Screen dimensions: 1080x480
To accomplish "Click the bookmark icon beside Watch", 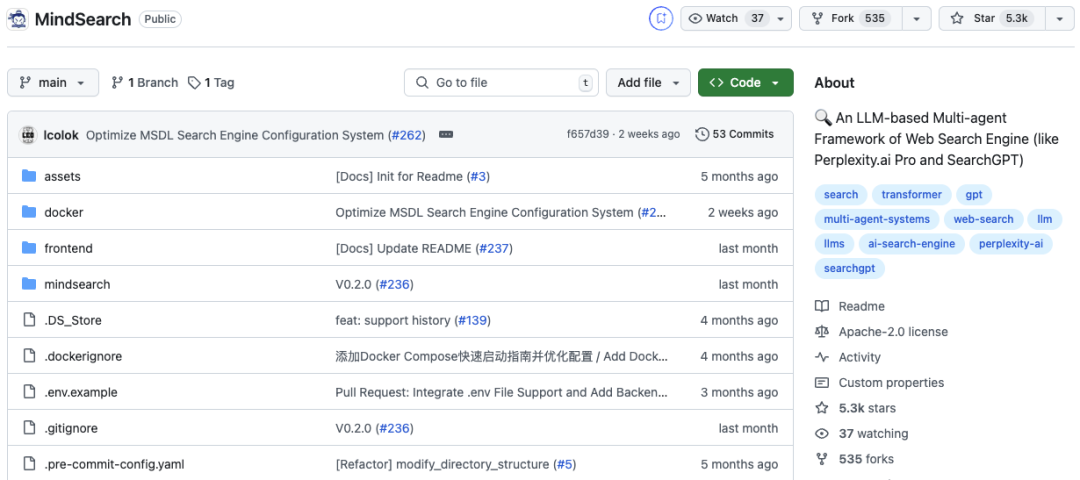I will (661, 18).
